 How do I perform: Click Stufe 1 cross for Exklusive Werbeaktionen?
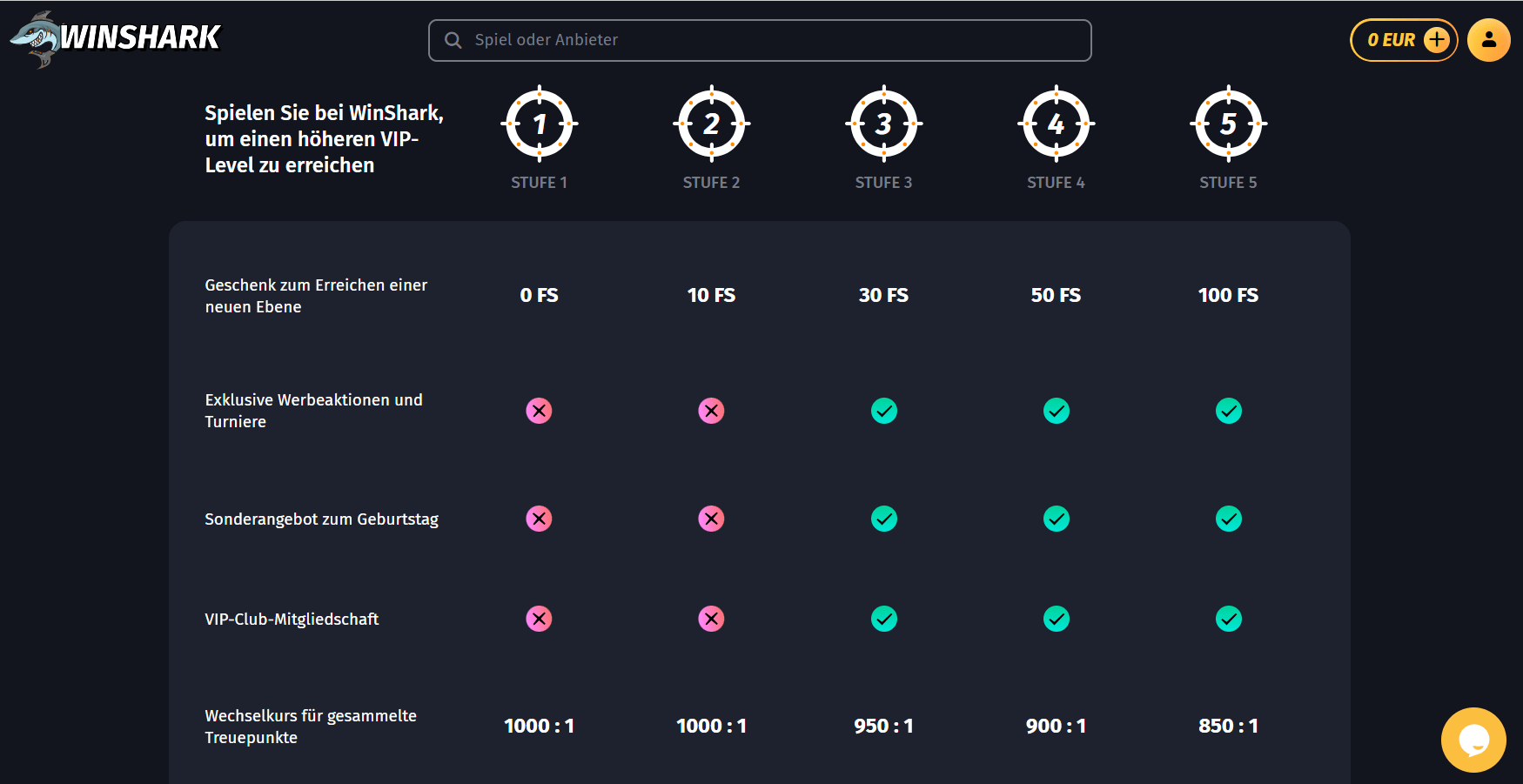coord(540,411)
